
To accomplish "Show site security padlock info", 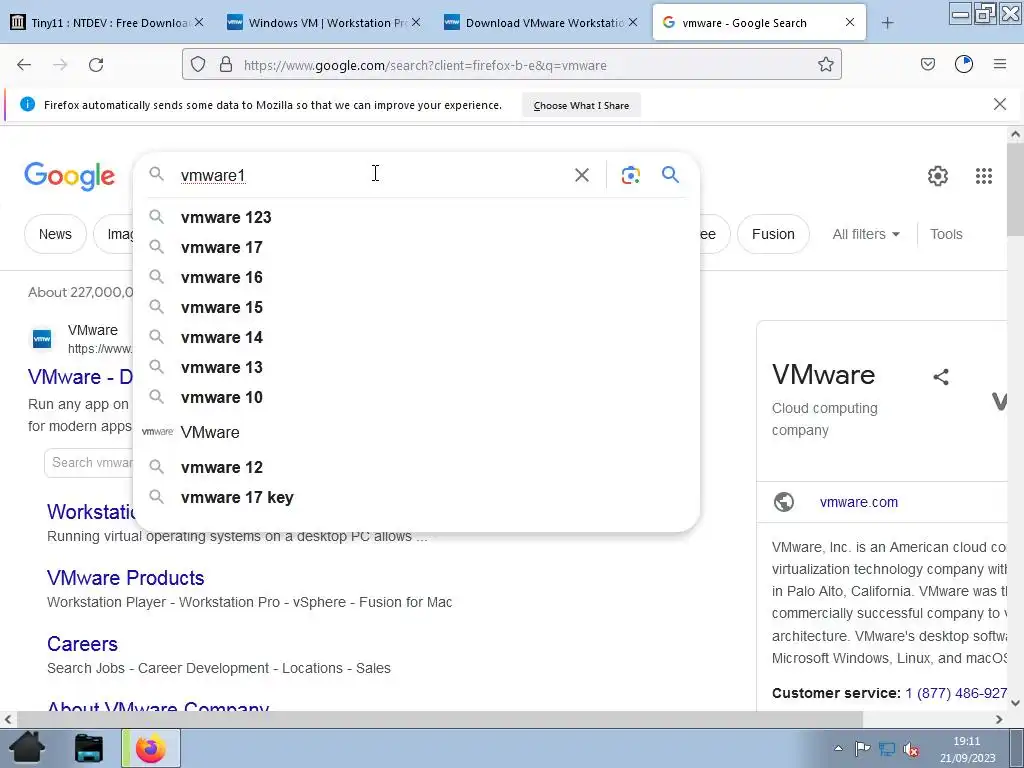I will pos(226,65).
